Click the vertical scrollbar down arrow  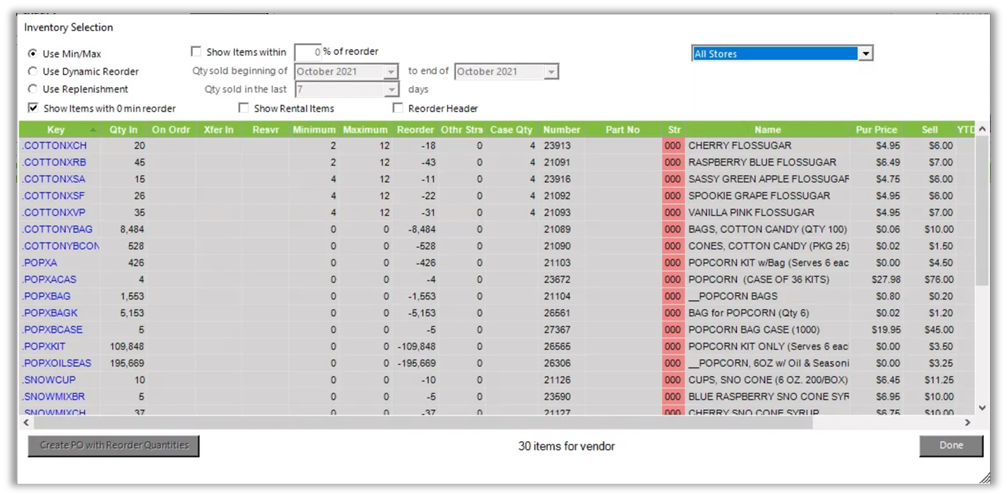[x=981, y=408]
